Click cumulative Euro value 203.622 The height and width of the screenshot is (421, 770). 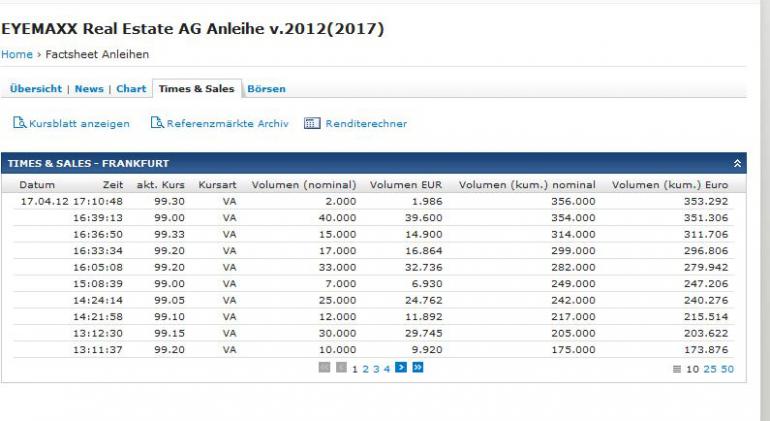(x=706, y=334)
